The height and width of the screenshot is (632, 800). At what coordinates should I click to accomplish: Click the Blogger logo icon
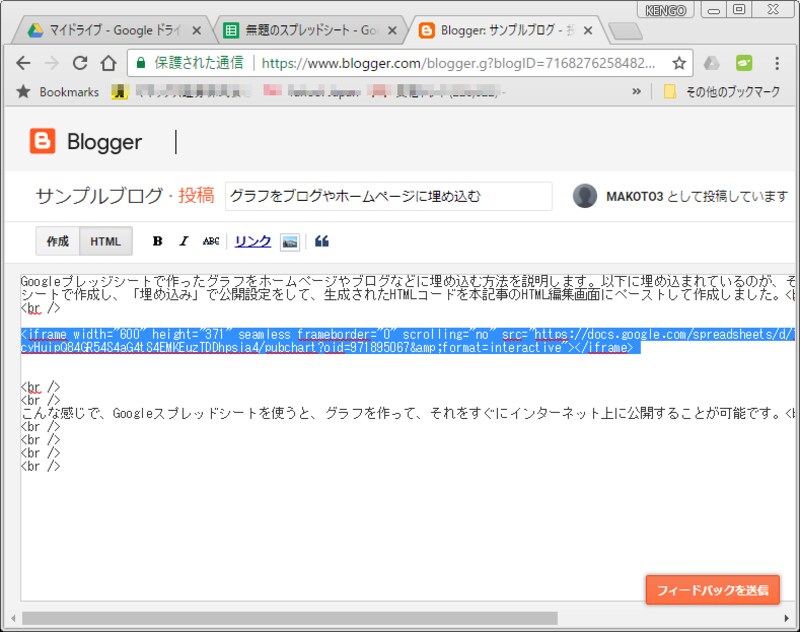pos(40,141)
